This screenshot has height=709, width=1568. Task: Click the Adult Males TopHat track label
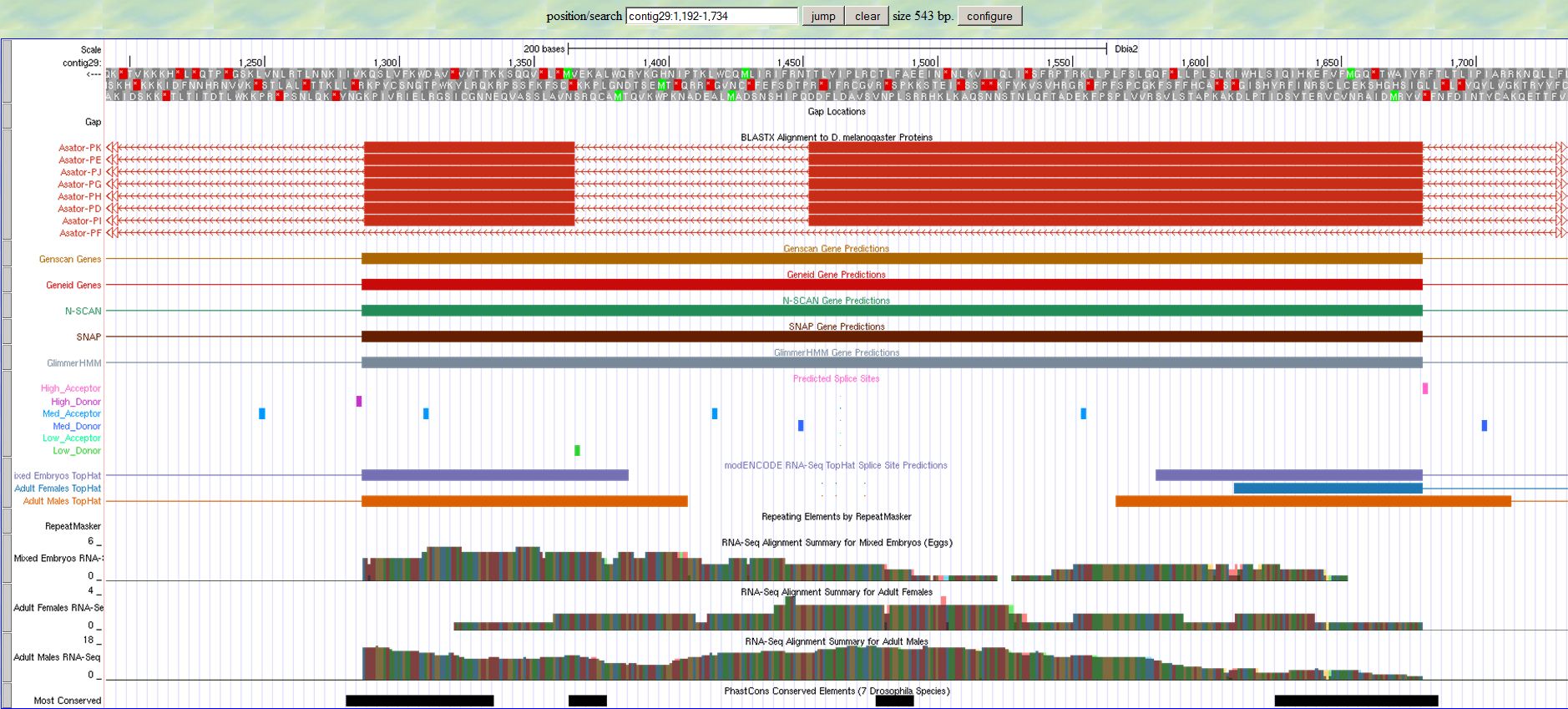coord(62,501)
